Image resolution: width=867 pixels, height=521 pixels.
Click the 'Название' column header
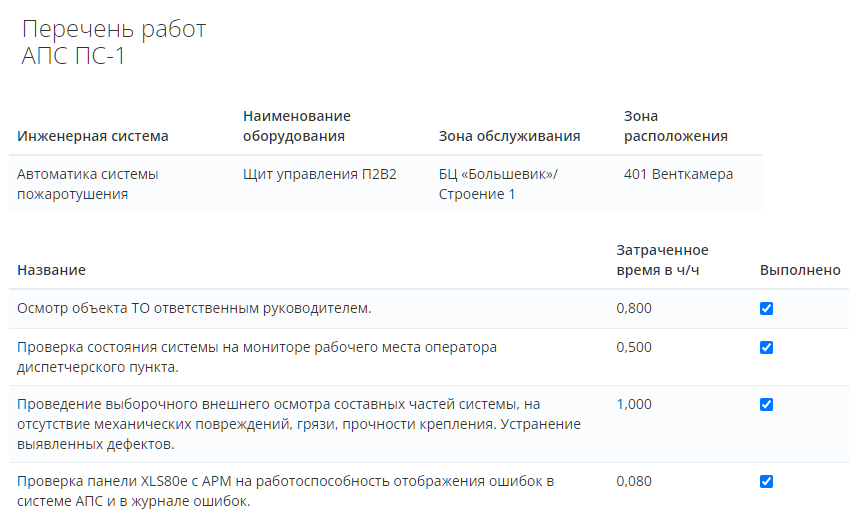click(52, 270)
